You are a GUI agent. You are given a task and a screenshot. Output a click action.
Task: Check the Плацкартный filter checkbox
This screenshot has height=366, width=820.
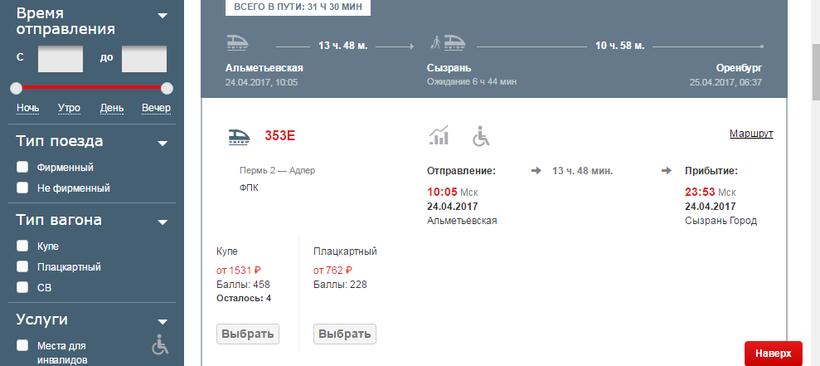coord(22,267)
